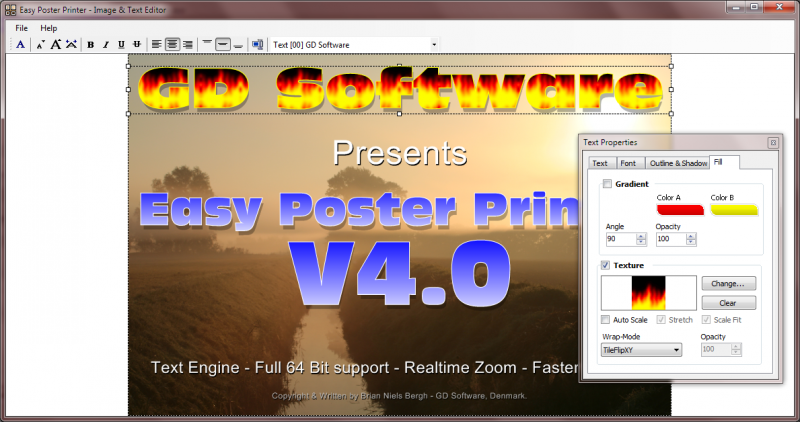Set vertical alignment to top
The image size is (800, 422).
coord(207,44)
